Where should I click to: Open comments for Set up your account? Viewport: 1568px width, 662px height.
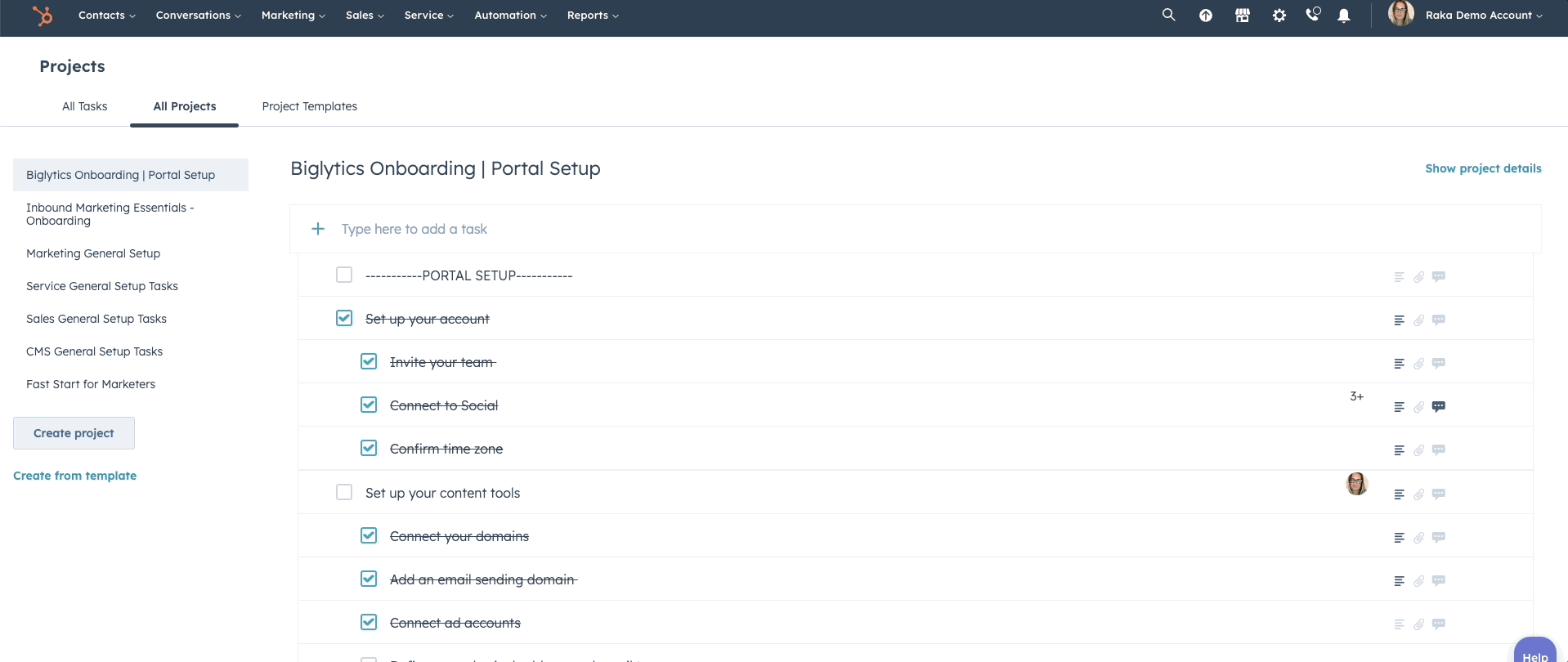(1439, 320)
